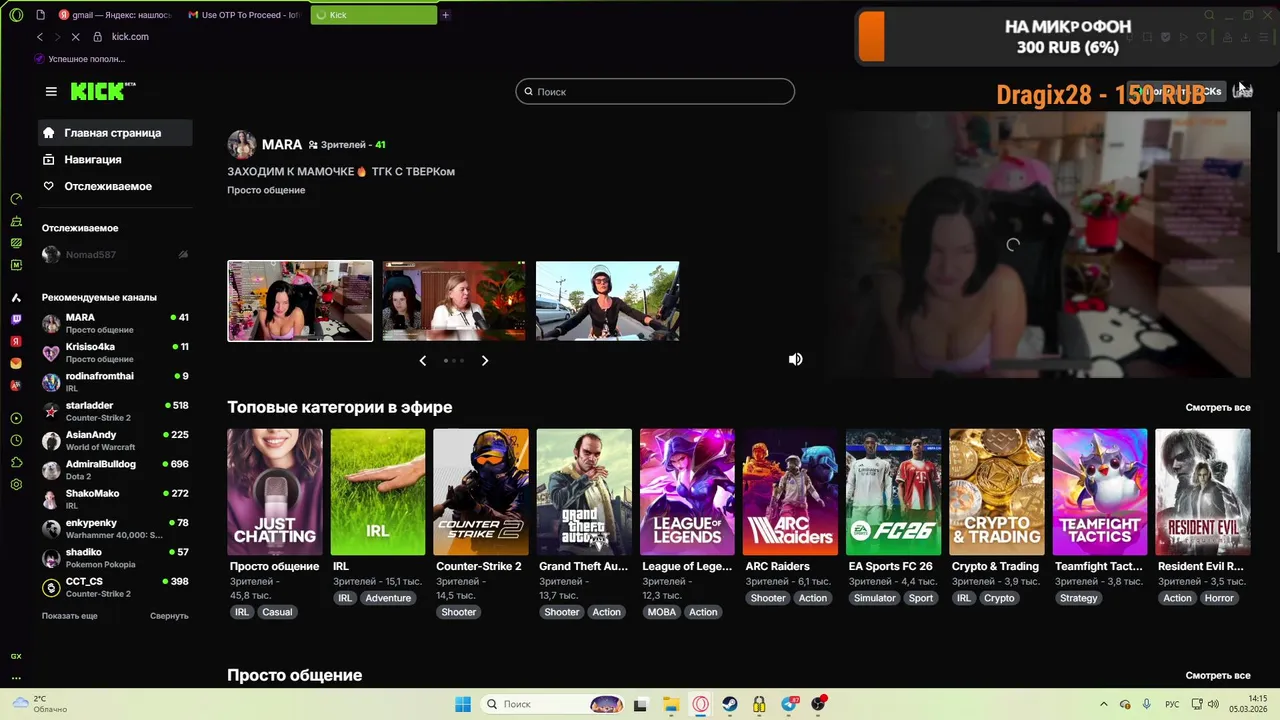Open the Kick hamburger sidebar menu
The height and width of the screenshot is (720, 1280).
51,91
